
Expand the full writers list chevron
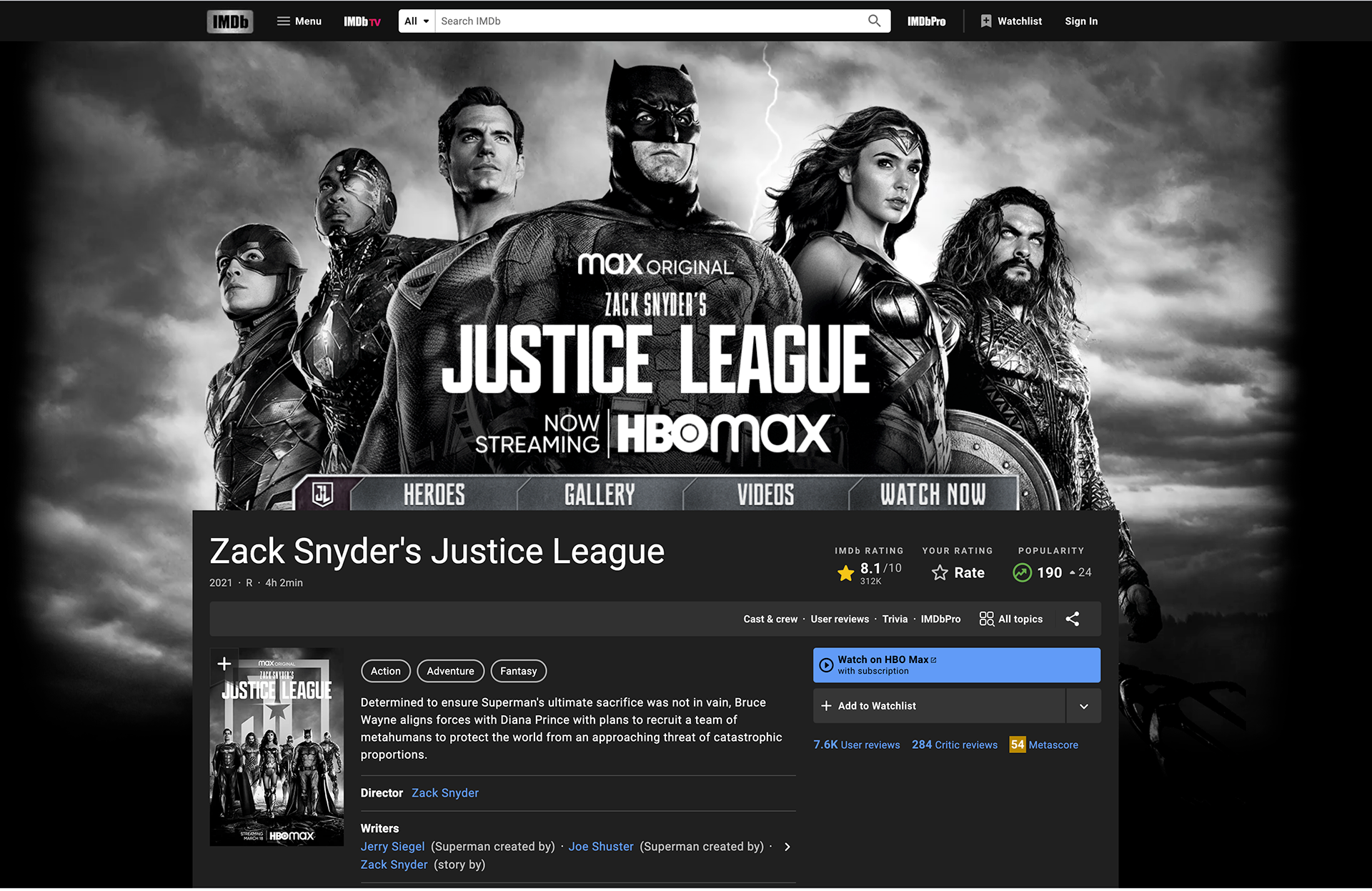click(x=787, y=847)
